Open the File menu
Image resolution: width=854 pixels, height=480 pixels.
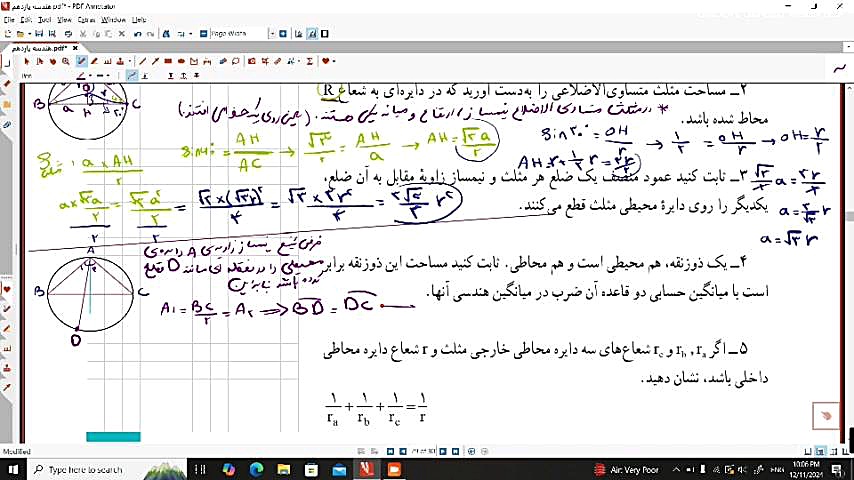(x=9, y=20)
